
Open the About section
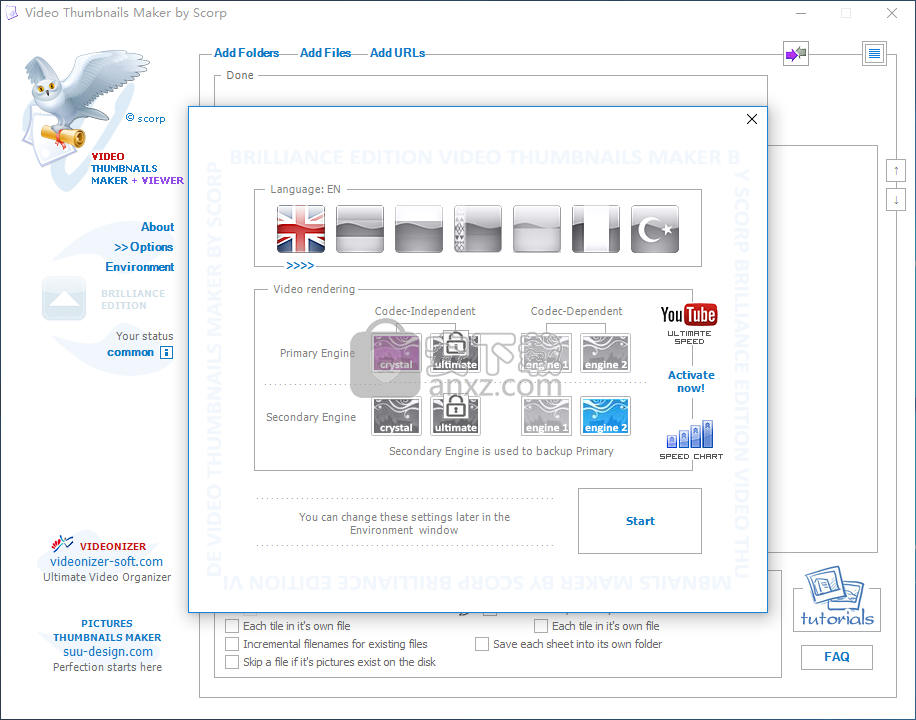[157, 227]
